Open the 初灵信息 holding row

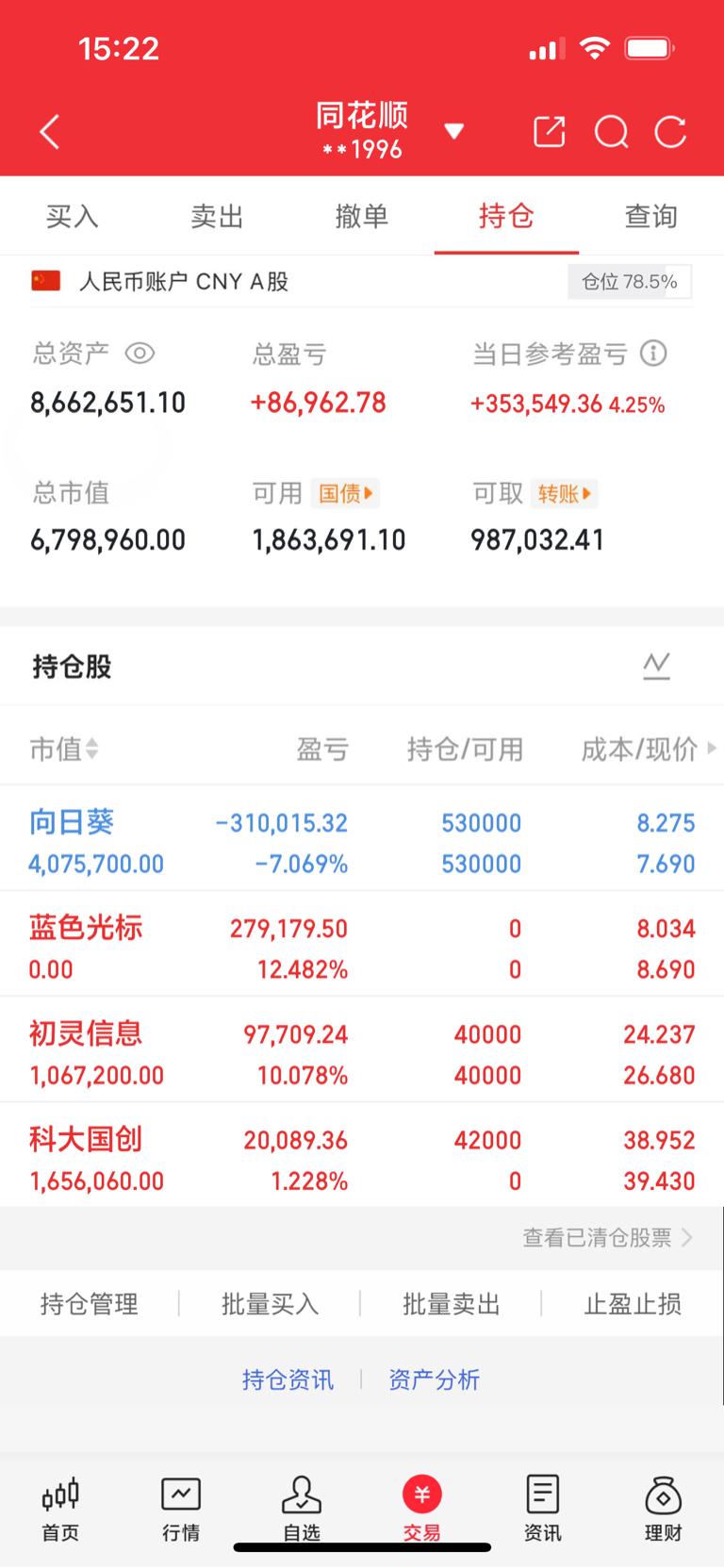pyautogui.click(x=362, y=1049)
